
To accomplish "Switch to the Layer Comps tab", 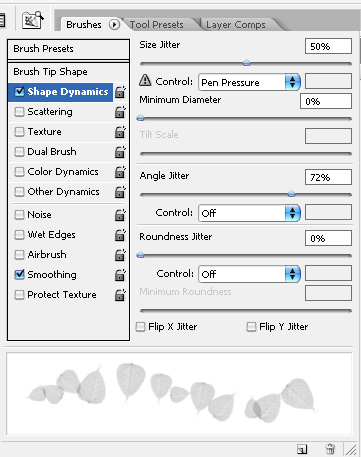I will (x=236, y=25).
